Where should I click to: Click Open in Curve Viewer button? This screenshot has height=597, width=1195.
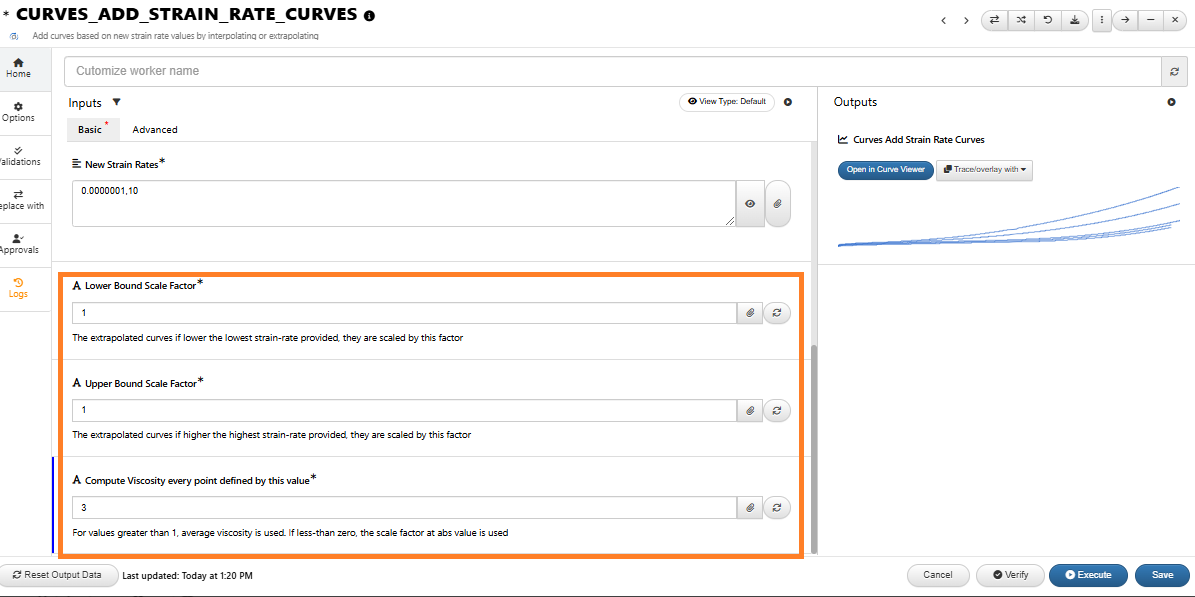pos(884,170)
